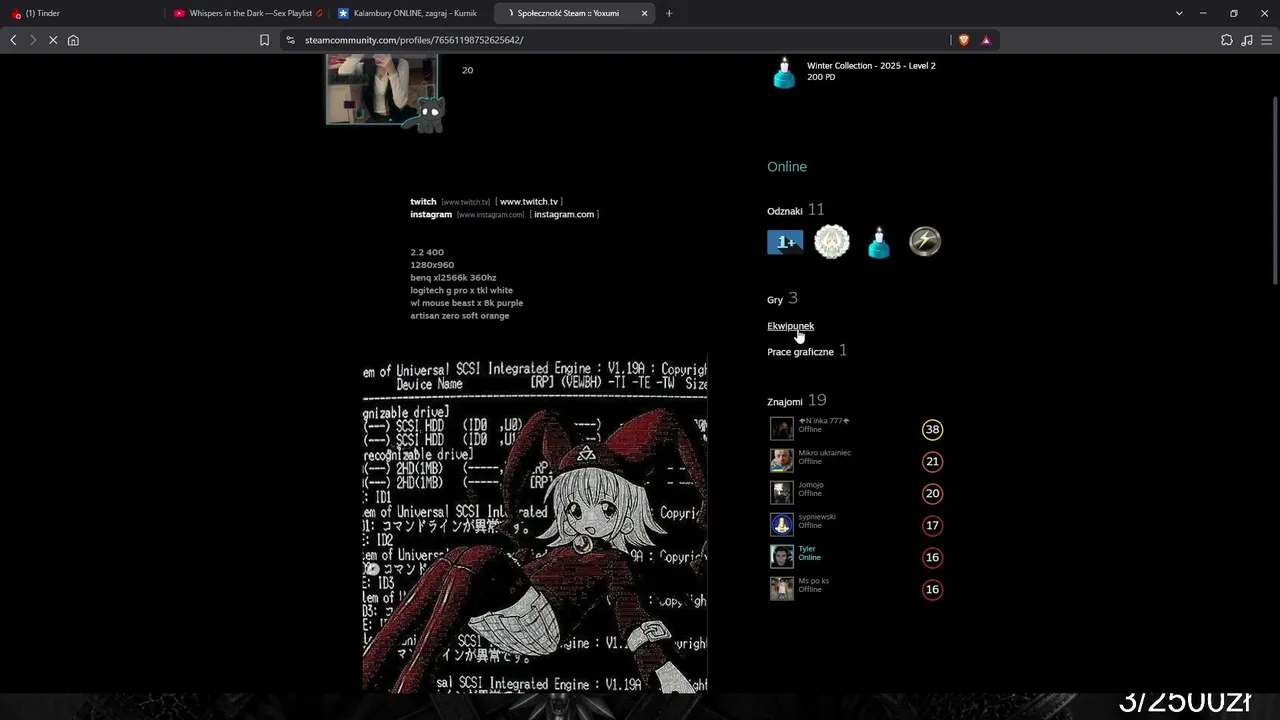Open the profile avatar image with cat
Image resolution: width=1280 pixels, height=720 pixels.
pyautogui.click(x=382, y=90)
